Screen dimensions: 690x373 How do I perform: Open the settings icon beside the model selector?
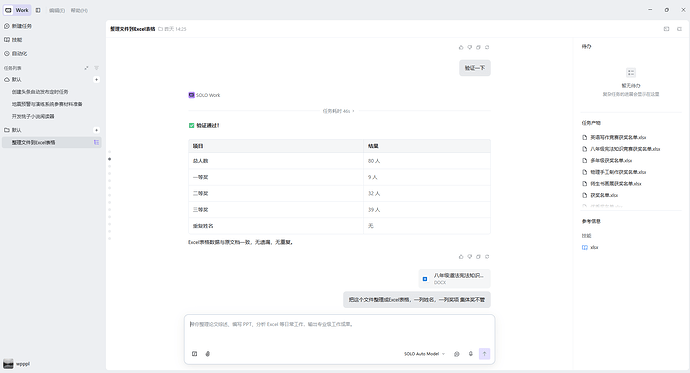coord(457,354)
